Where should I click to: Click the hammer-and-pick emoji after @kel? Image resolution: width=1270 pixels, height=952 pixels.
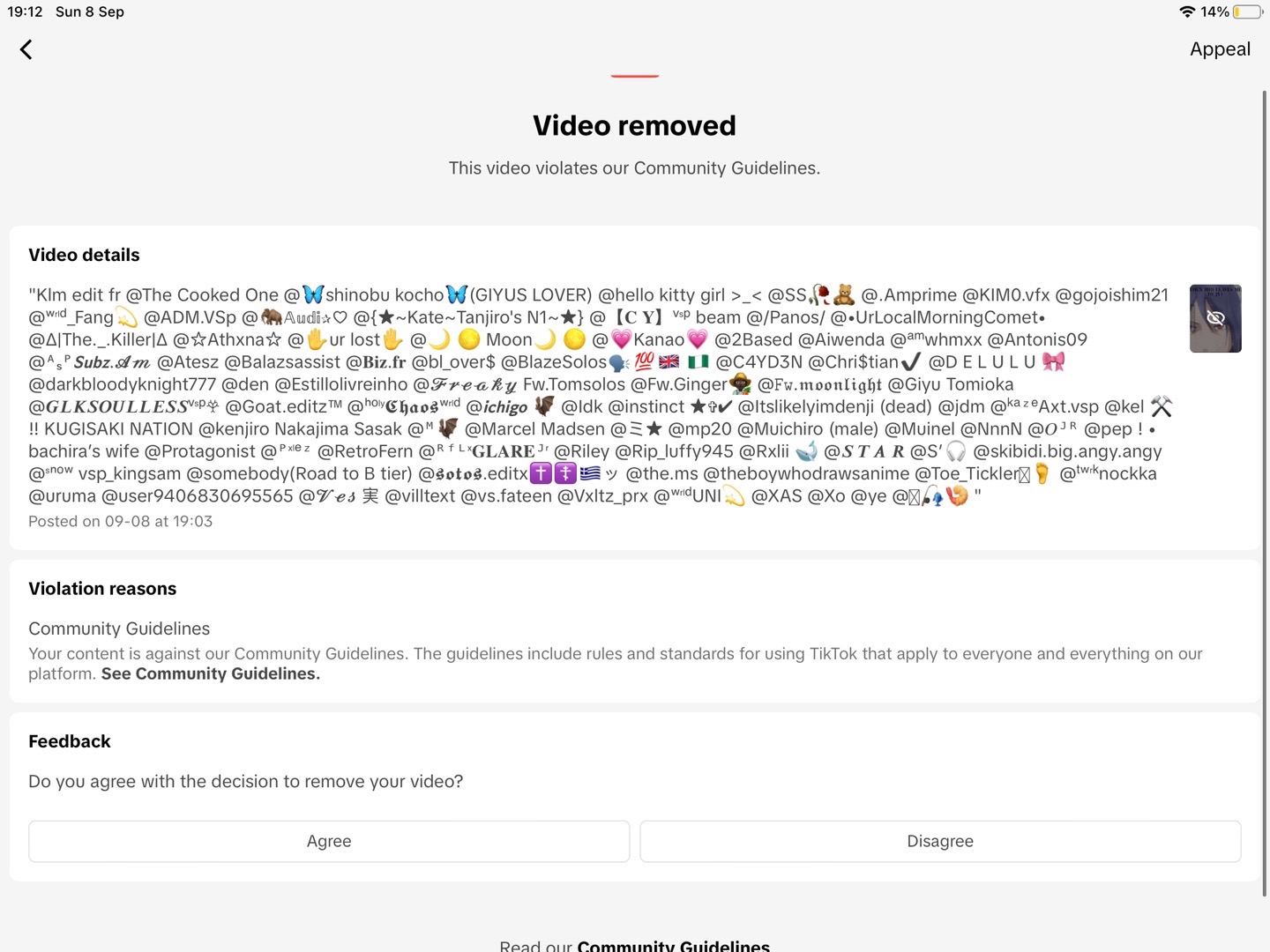click(1162, 406)
